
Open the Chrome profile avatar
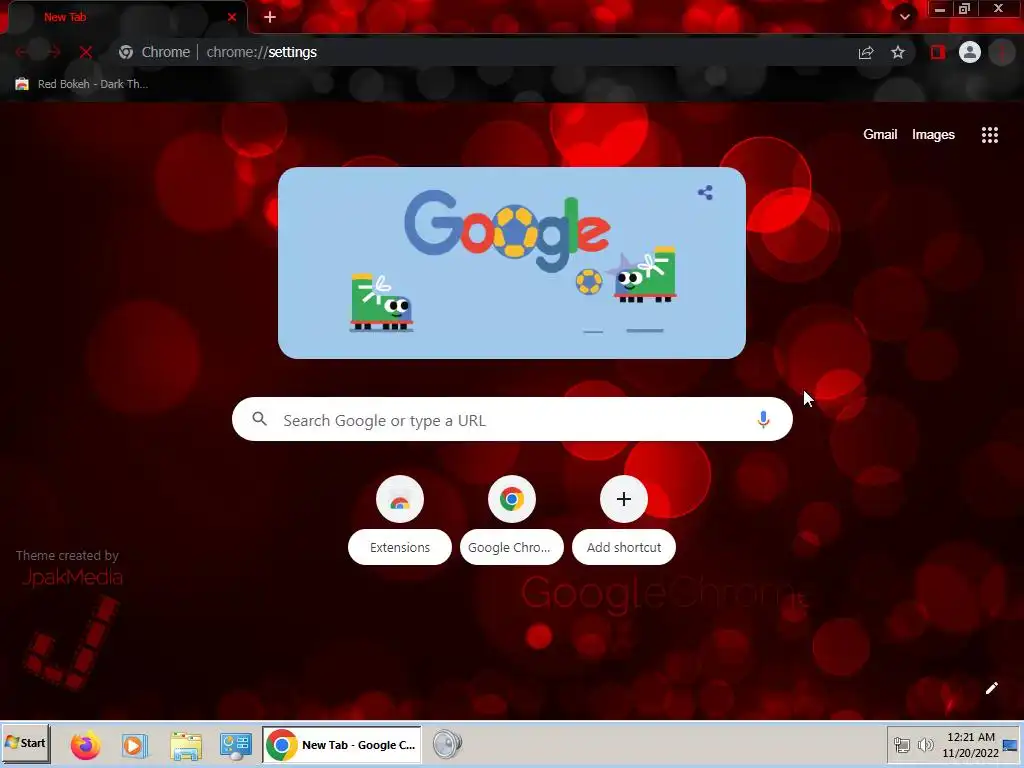(970, 52)
